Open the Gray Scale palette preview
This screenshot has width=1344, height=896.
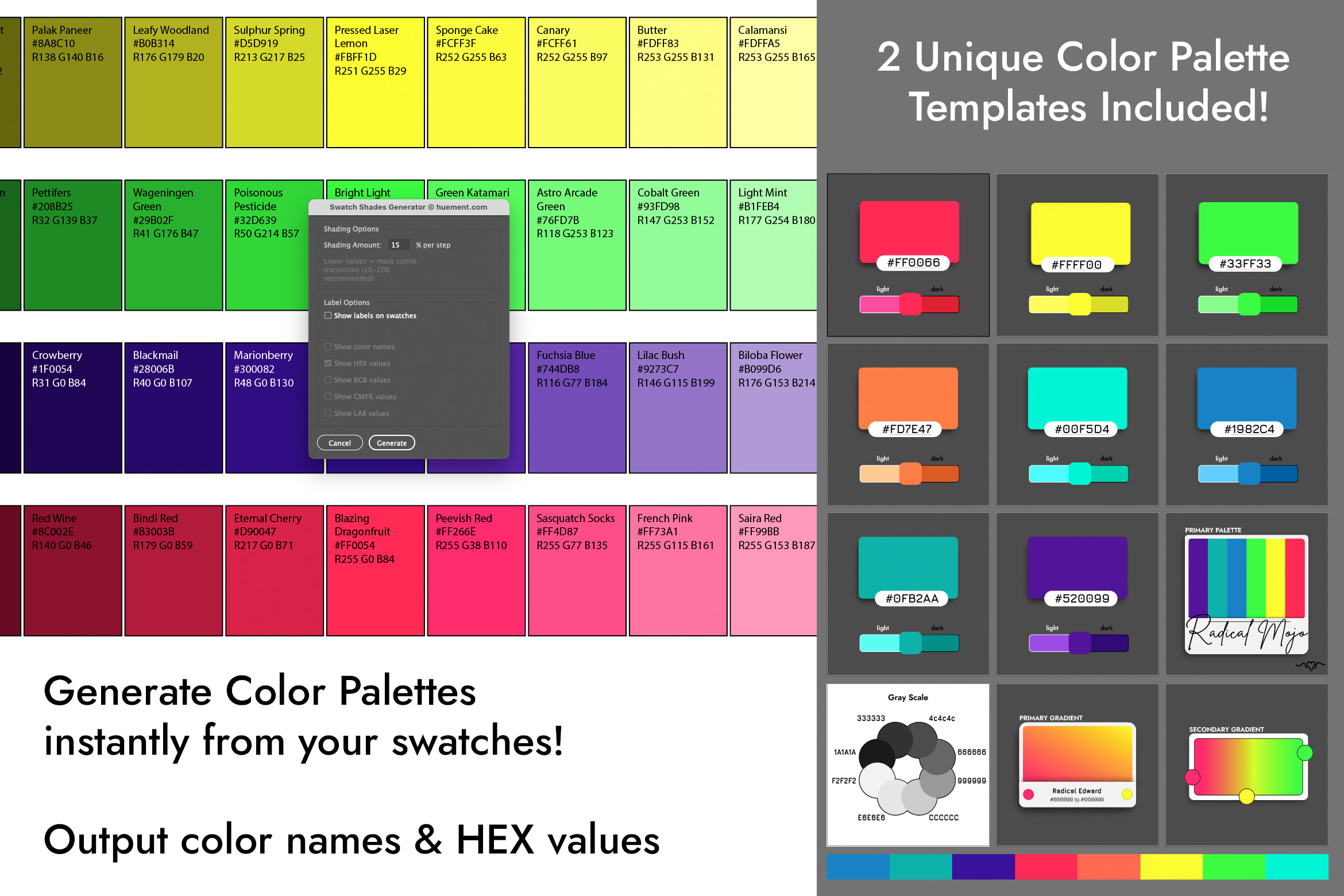[907, 764]
